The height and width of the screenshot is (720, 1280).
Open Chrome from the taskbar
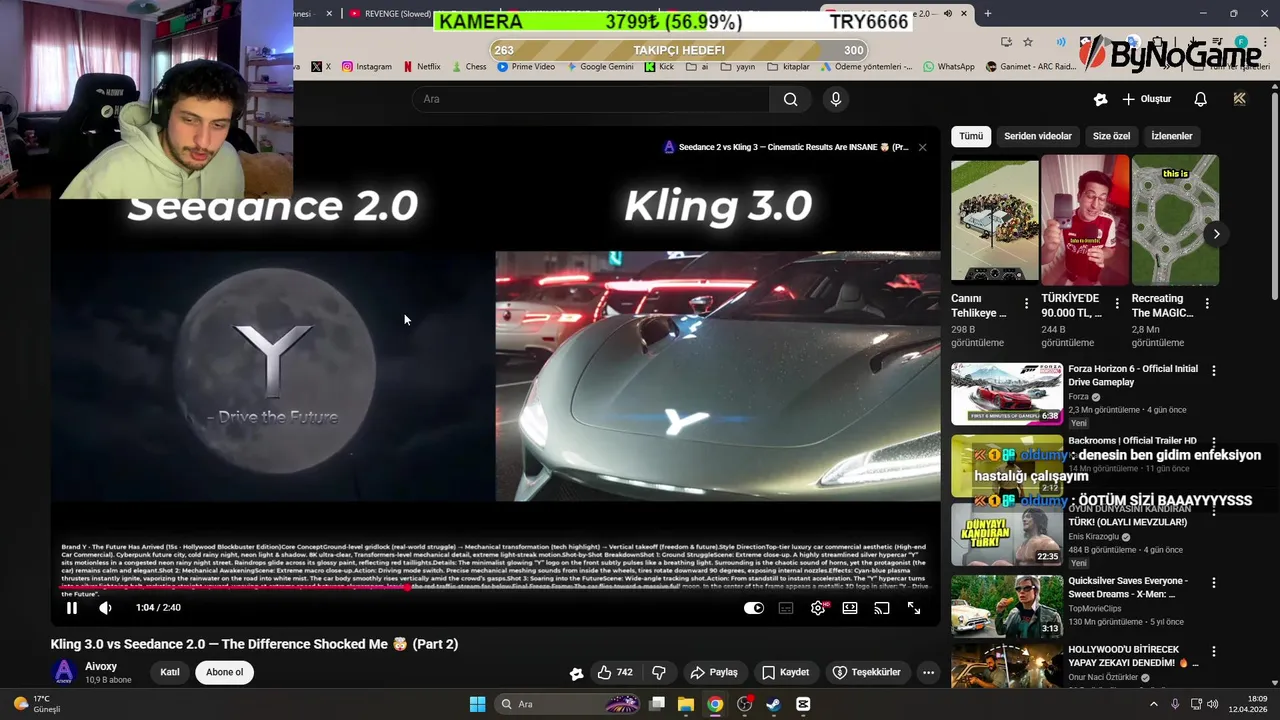coord(715,704)
